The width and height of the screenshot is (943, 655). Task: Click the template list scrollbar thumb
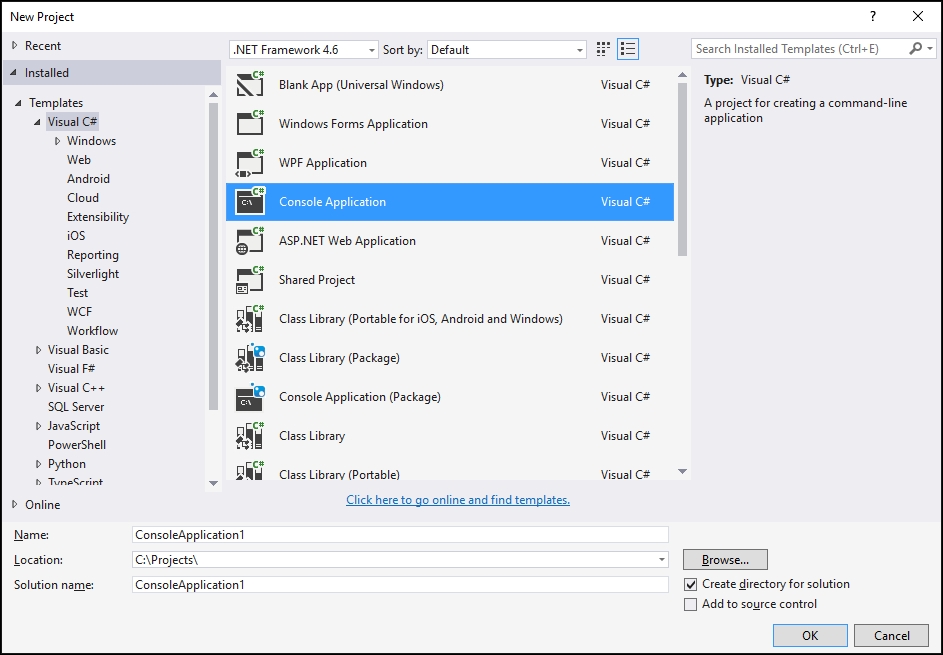[x=682, y=169]
